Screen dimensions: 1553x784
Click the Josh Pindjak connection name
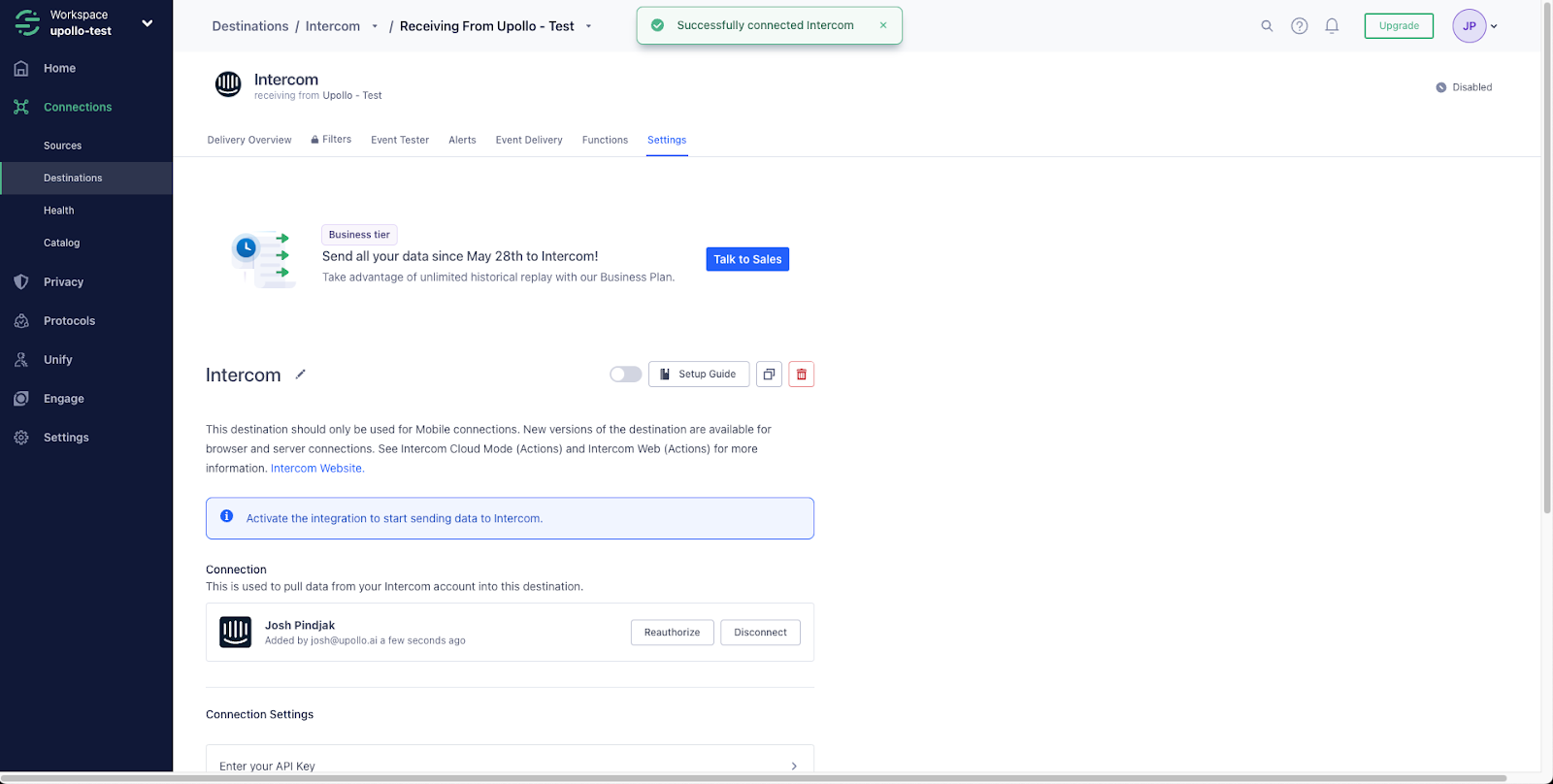(300, 626)
